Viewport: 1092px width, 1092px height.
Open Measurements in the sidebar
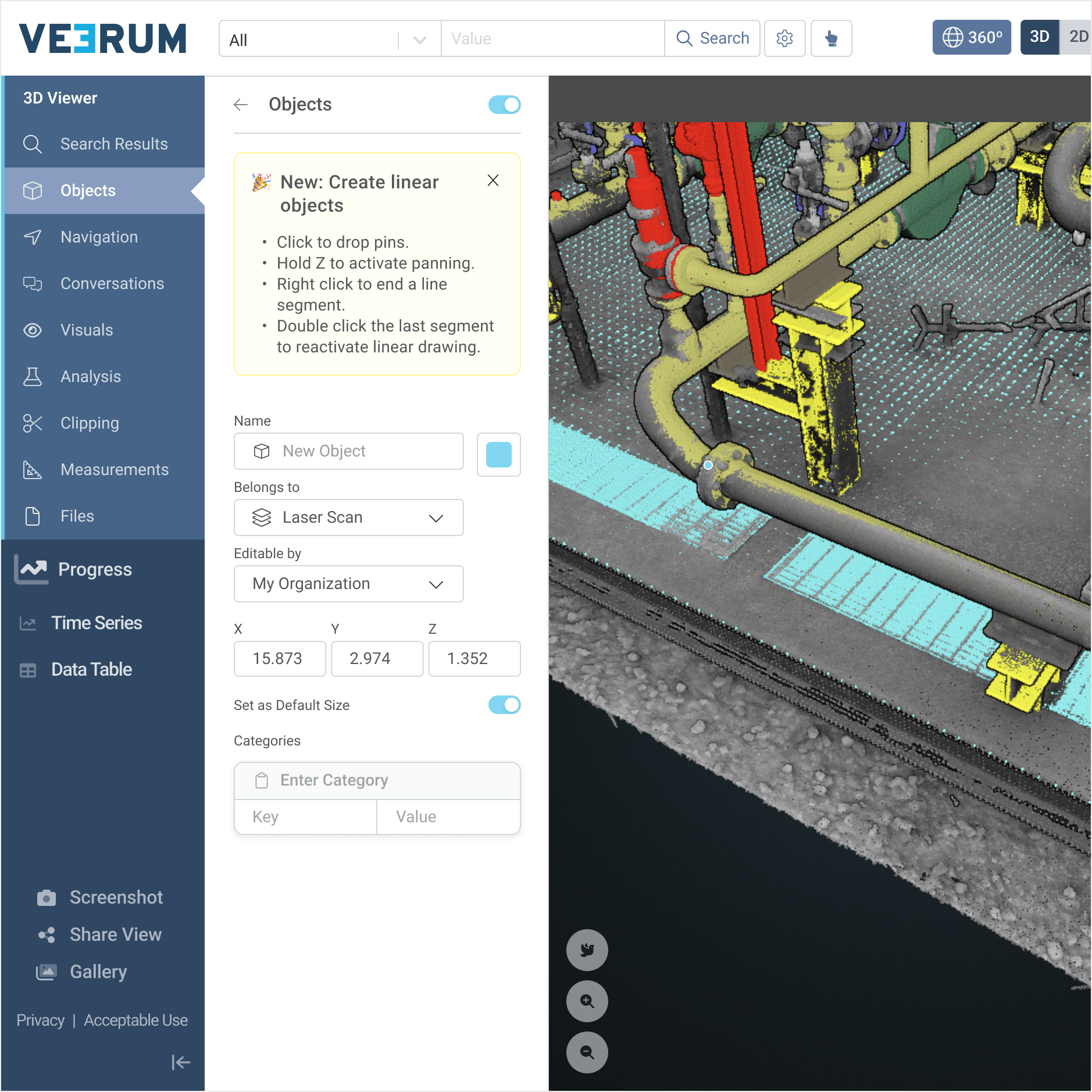[x=115, y=470]
